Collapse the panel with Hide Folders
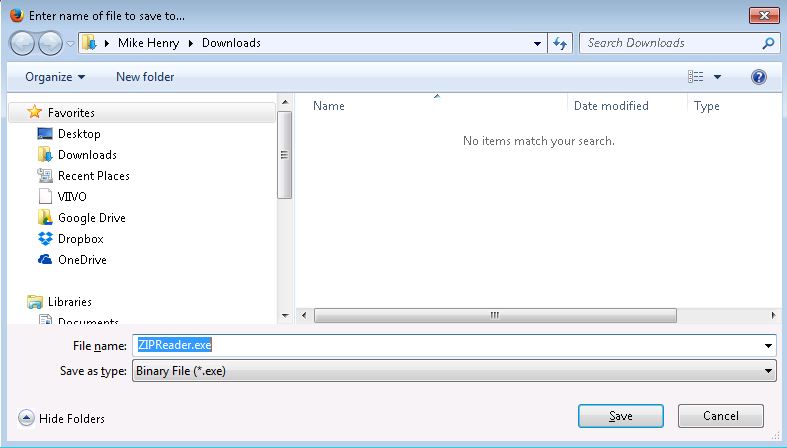Image resolution: width=787 pixels, height=448 pixels. coord(62,418)
